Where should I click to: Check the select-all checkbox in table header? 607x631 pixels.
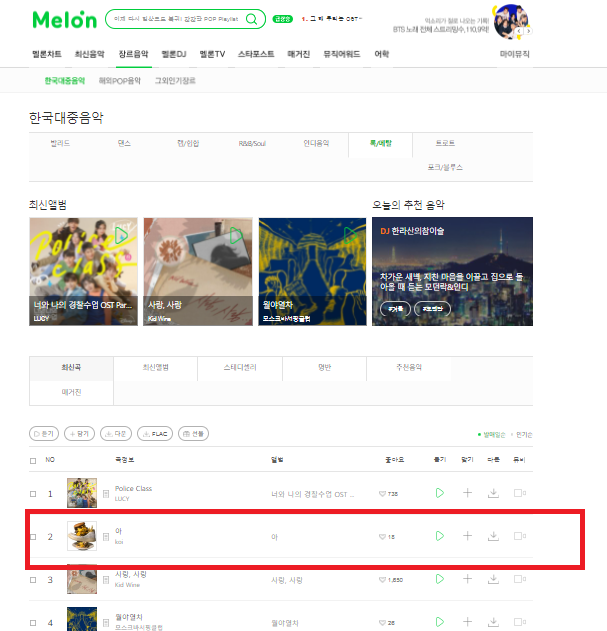[x=33, y=461]
